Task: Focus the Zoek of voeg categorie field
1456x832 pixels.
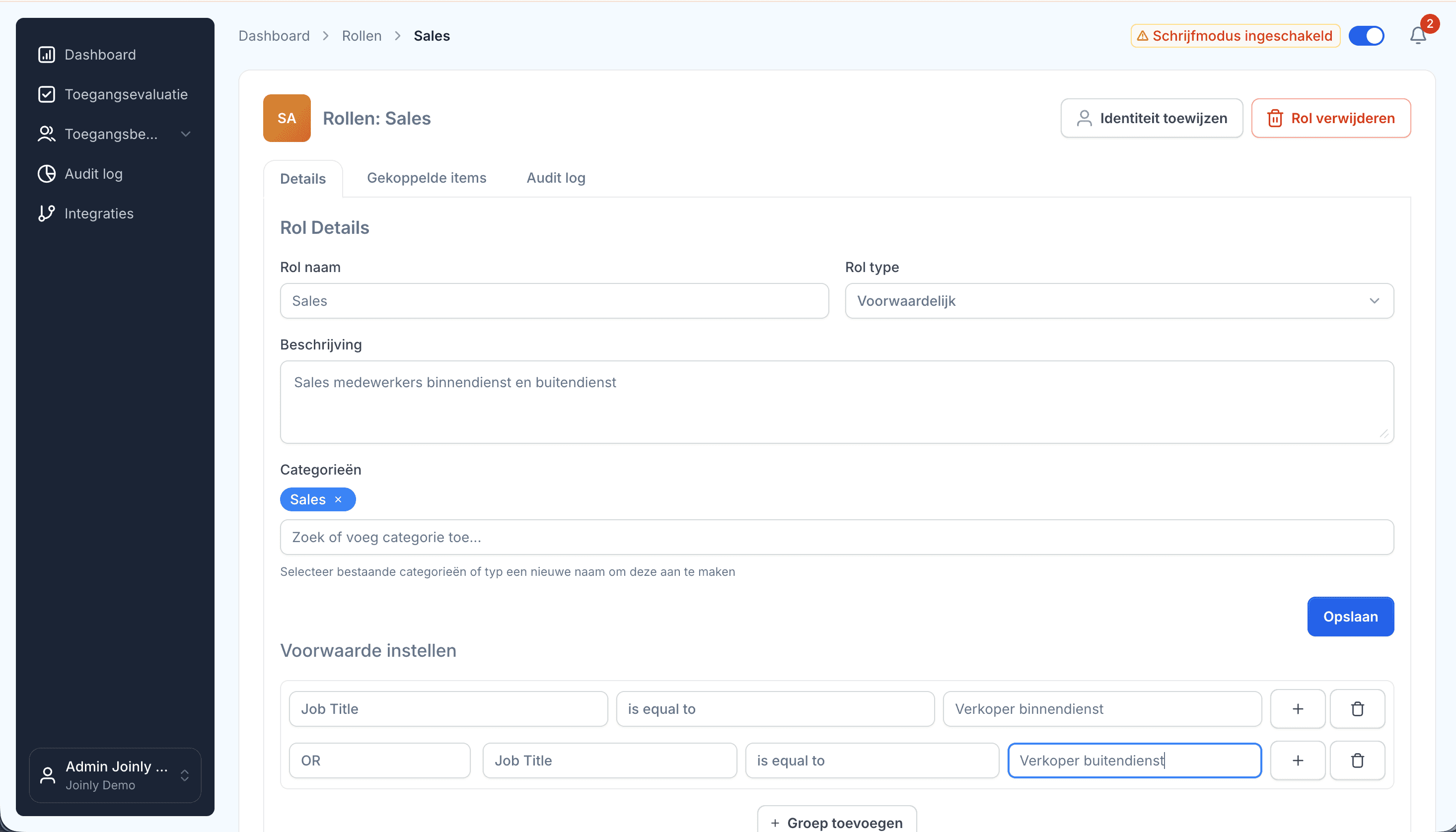Action: [x=837, y=537]
